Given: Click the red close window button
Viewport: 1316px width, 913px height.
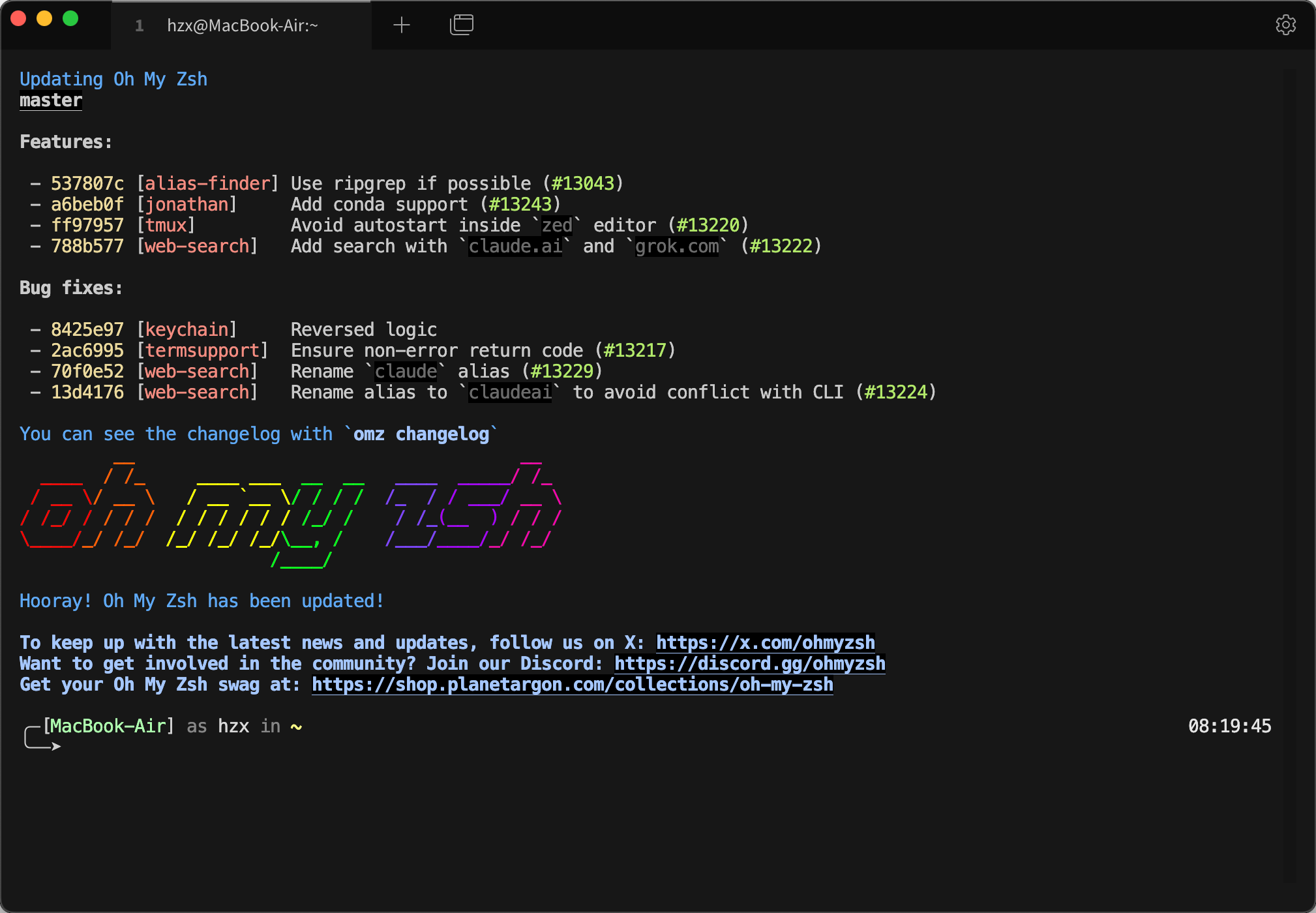Looking at the screenshot, I should point(19,18).
